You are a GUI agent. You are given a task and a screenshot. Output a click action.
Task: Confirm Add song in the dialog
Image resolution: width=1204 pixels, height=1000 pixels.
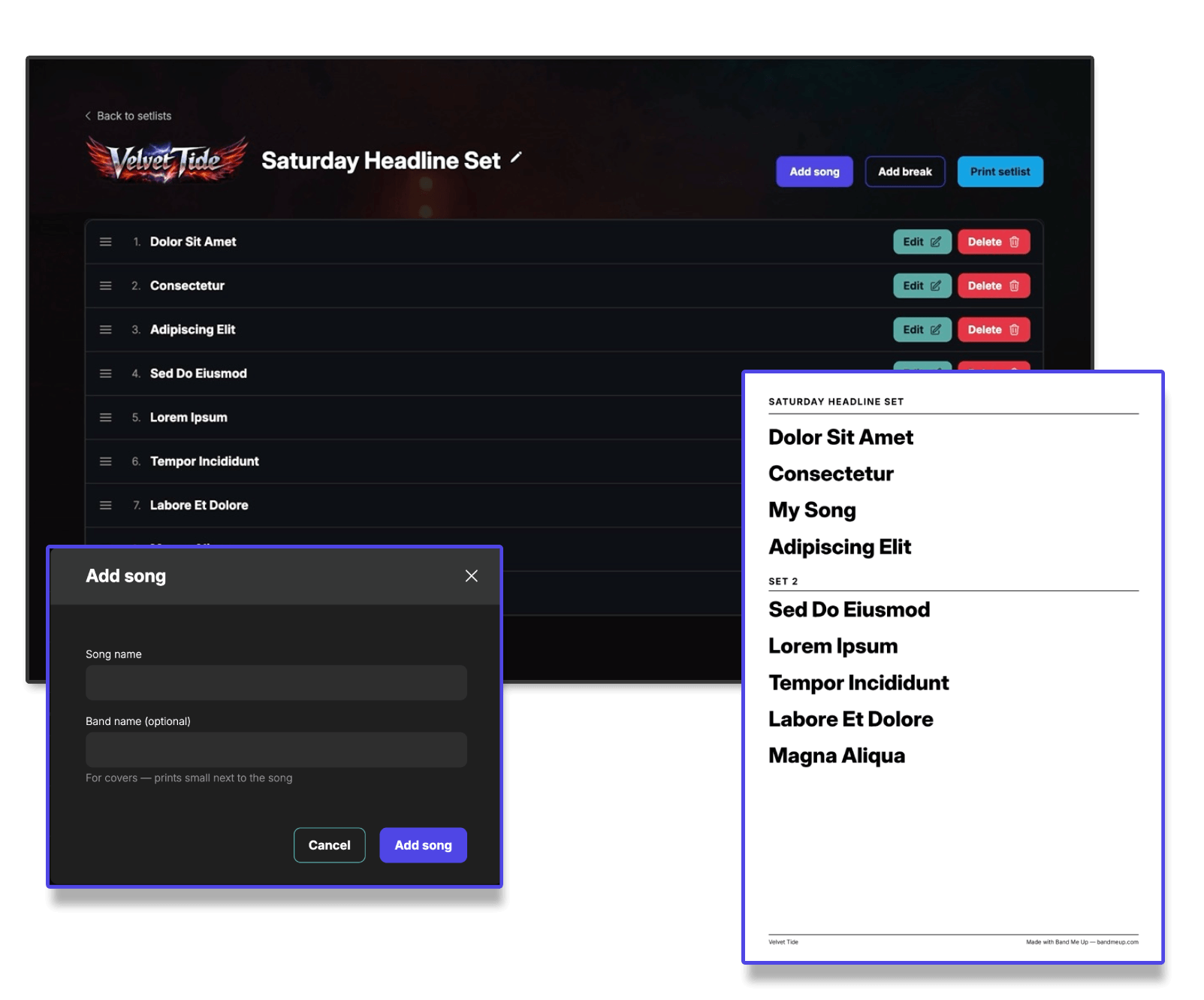pos(423,845)
